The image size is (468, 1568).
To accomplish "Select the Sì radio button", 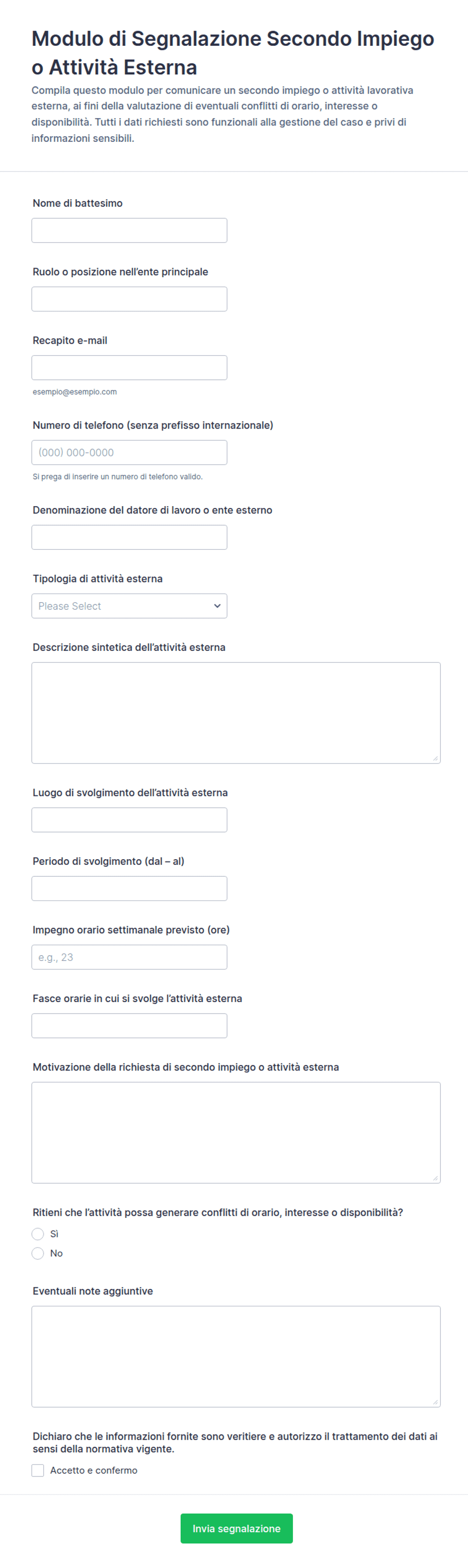I will (38, 1234).
